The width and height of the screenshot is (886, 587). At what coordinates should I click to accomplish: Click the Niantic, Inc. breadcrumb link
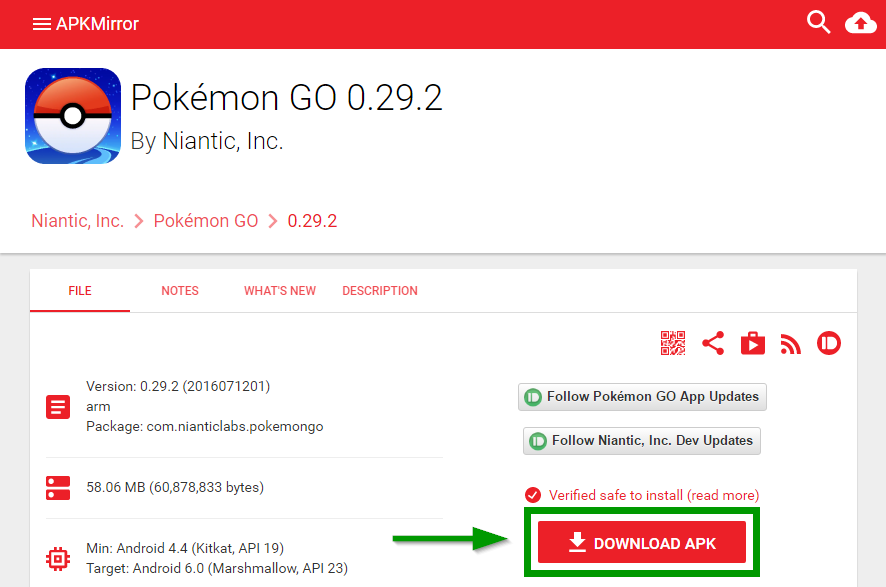[x=77, y=220]
